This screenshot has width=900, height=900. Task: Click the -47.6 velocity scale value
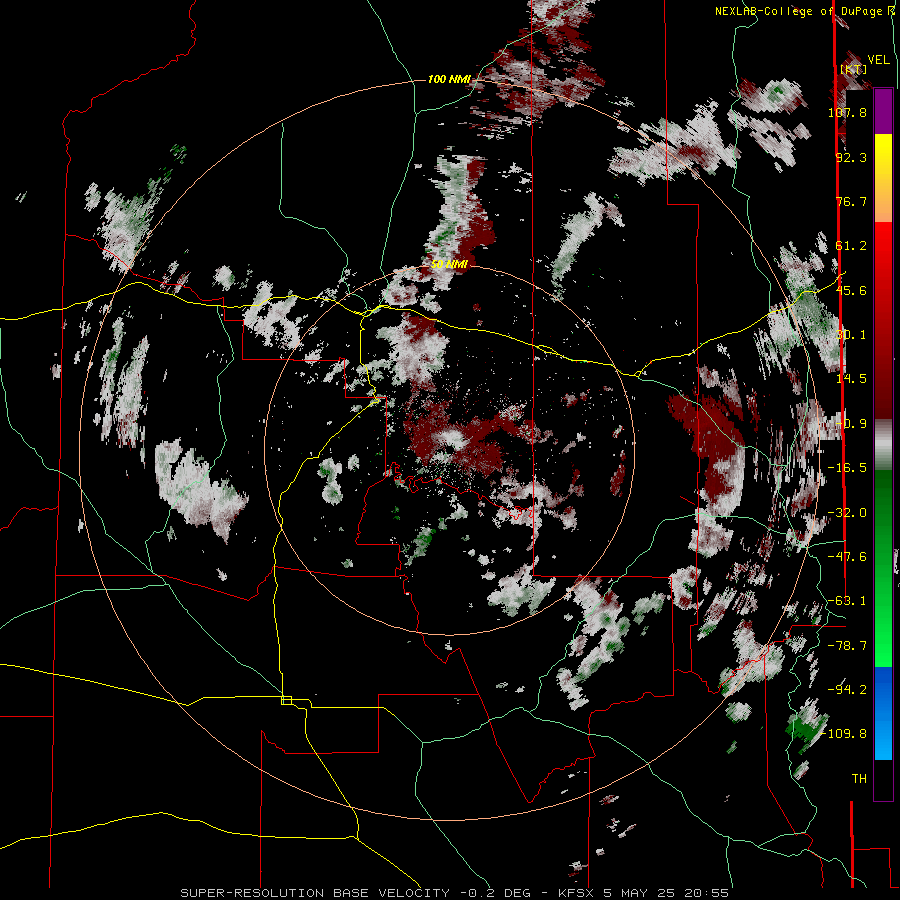pos(847,557)
